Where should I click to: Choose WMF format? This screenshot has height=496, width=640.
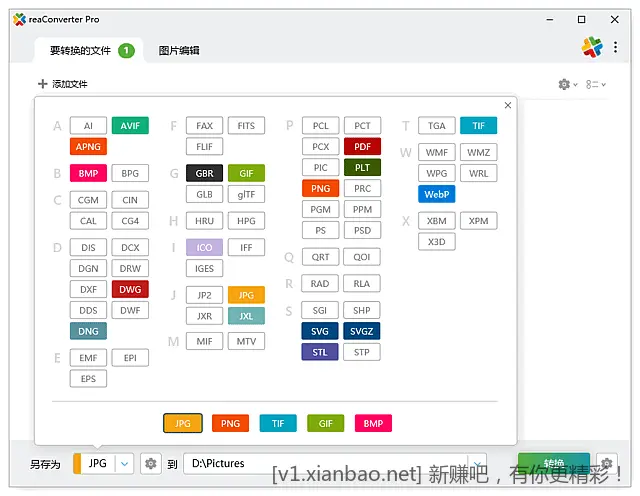point(437,152)
